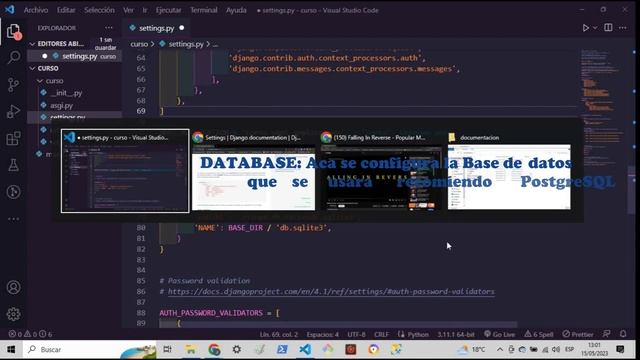
Task: Switch to Django documentation Chrome window thumbnail
Action: (x=253, y=171)
